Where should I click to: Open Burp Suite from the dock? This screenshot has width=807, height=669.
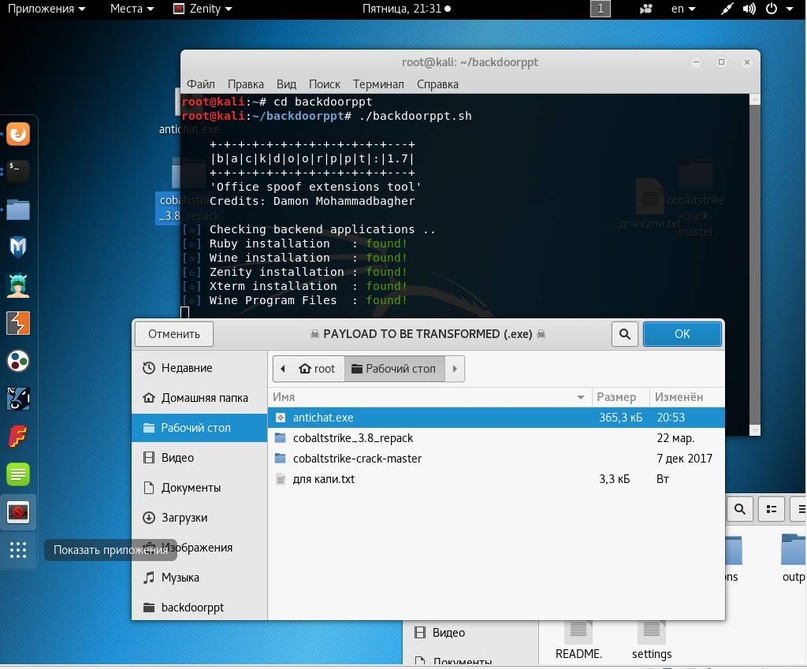(x=18, y=323)
